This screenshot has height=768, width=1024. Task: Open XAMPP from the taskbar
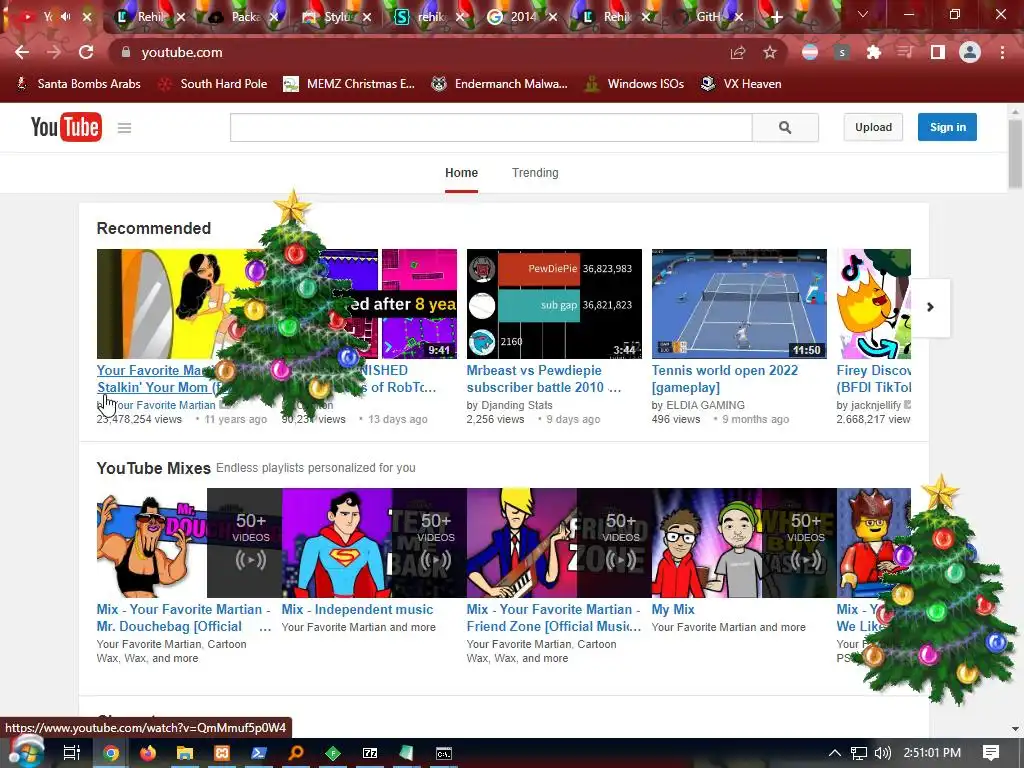222,753
